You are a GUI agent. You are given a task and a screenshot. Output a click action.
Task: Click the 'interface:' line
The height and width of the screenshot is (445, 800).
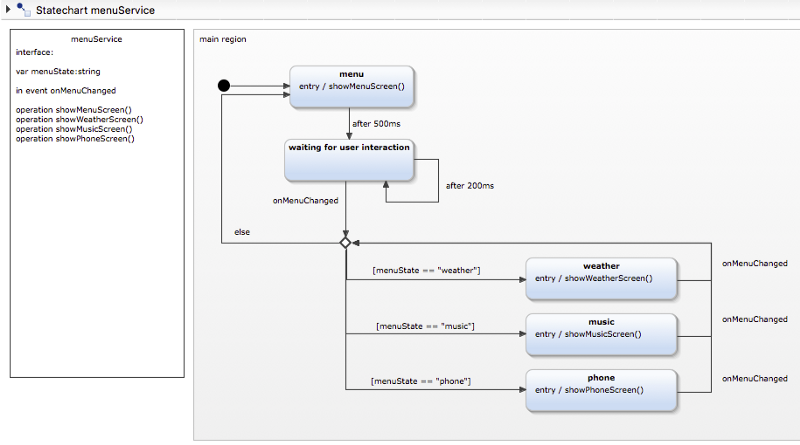34,52
